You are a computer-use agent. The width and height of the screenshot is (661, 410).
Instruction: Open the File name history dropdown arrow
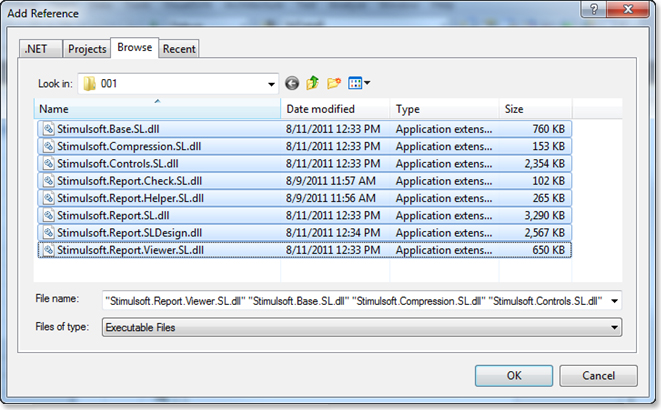615,301
